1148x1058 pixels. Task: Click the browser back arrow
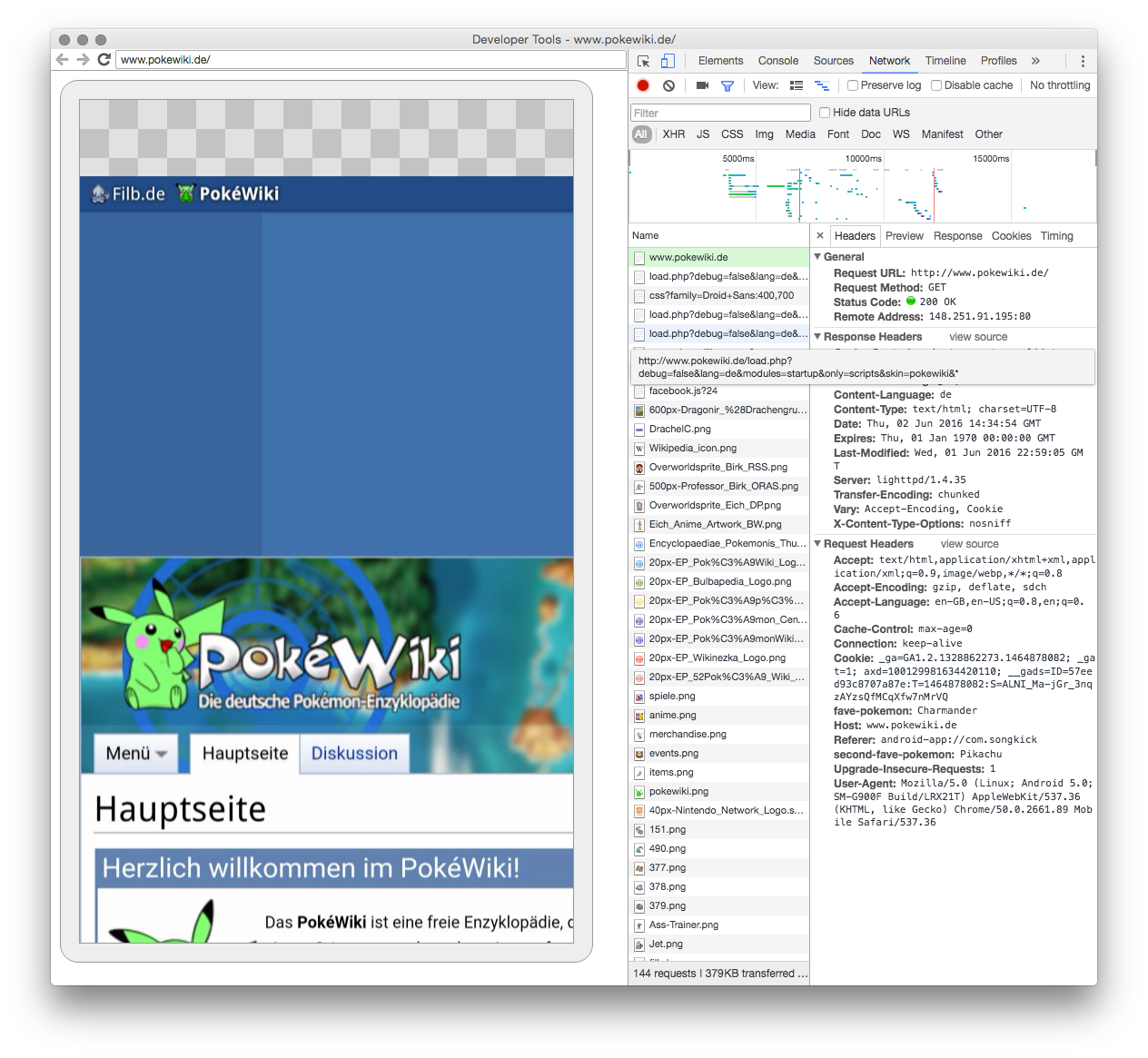(x=63, y=59)
